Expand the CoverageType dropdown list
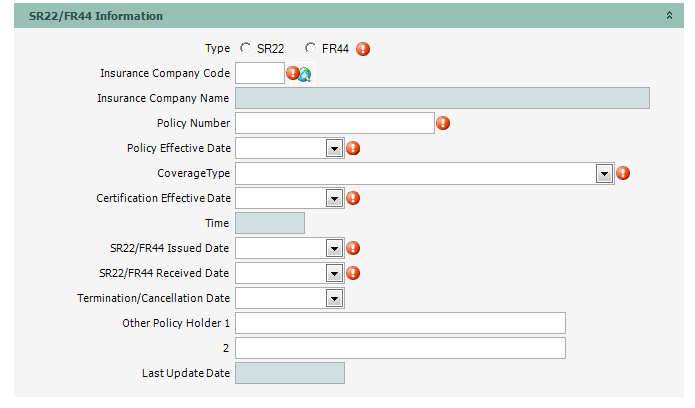 604,173
